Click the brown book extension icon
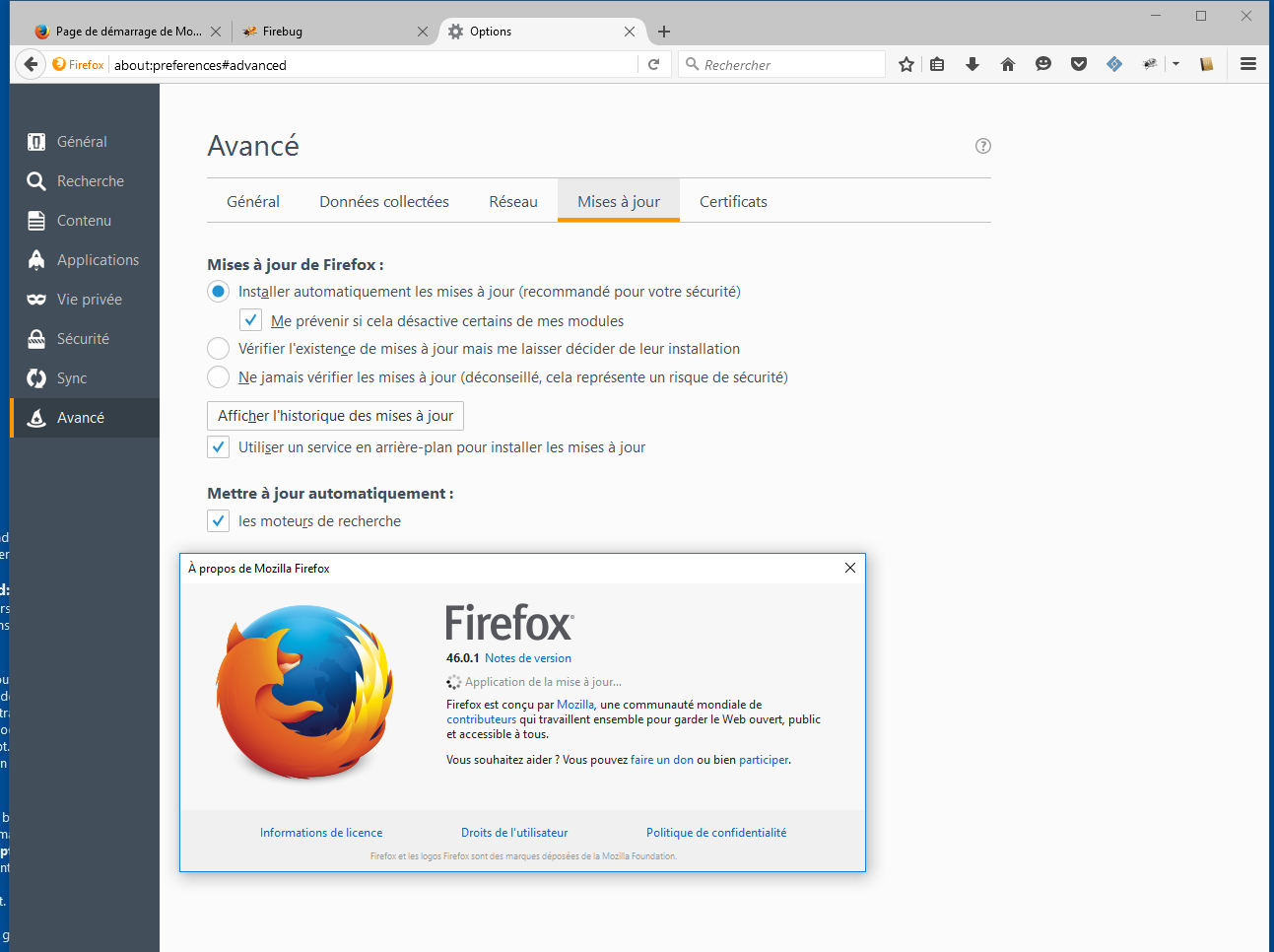Viewport: 1274px width, 952px height. 1206,64
